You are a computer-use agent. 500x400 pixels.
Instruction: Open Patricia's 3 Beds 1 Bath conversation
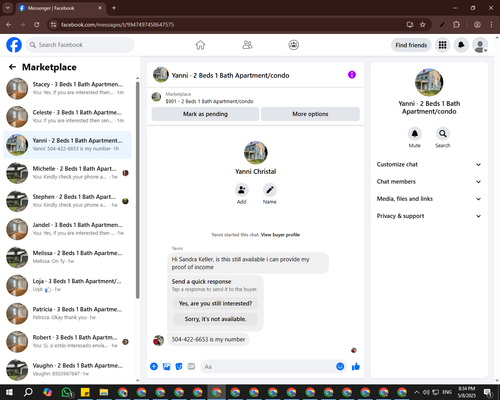pos(67,313)
